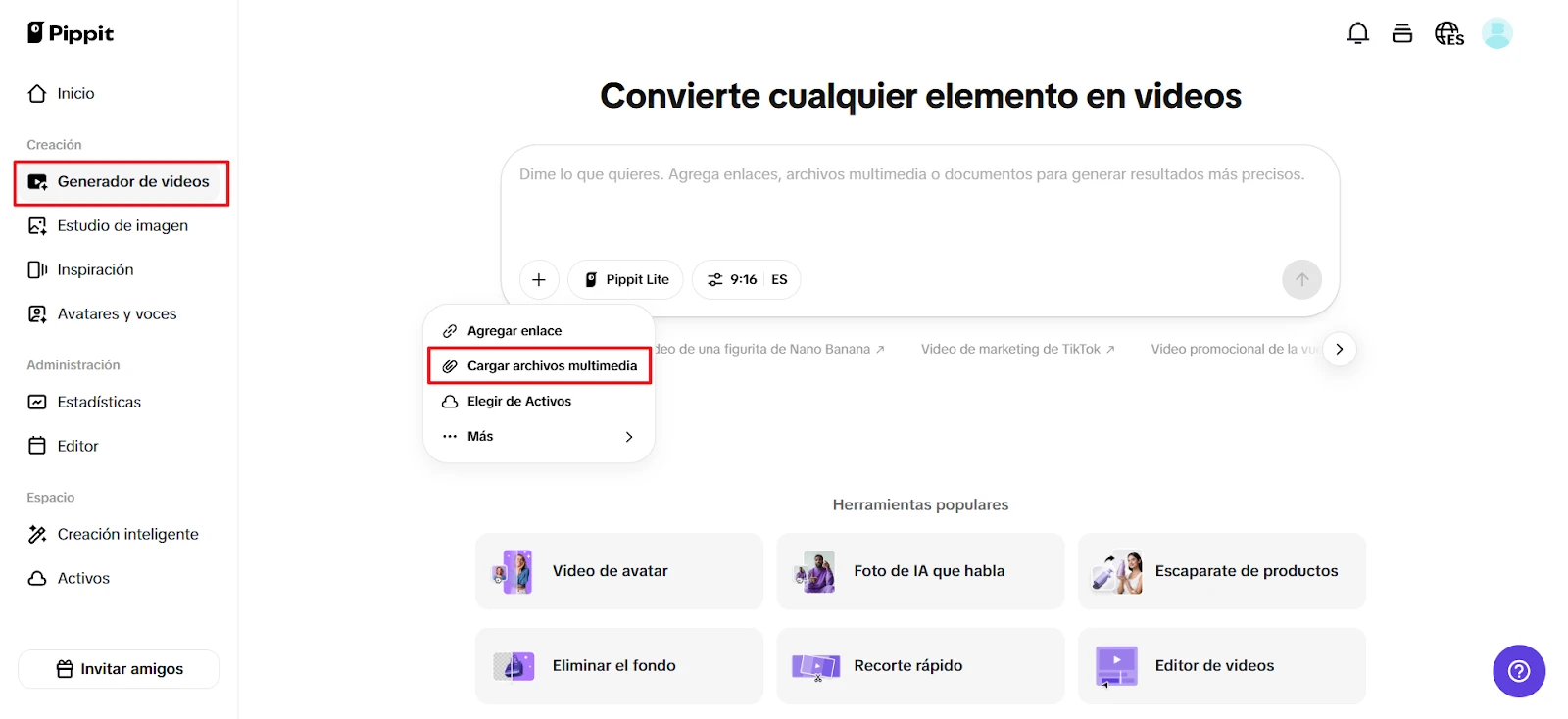Viewport: 1568px width, 719px height.
Task: Open the notifications bell icon
Action: 1357,33
